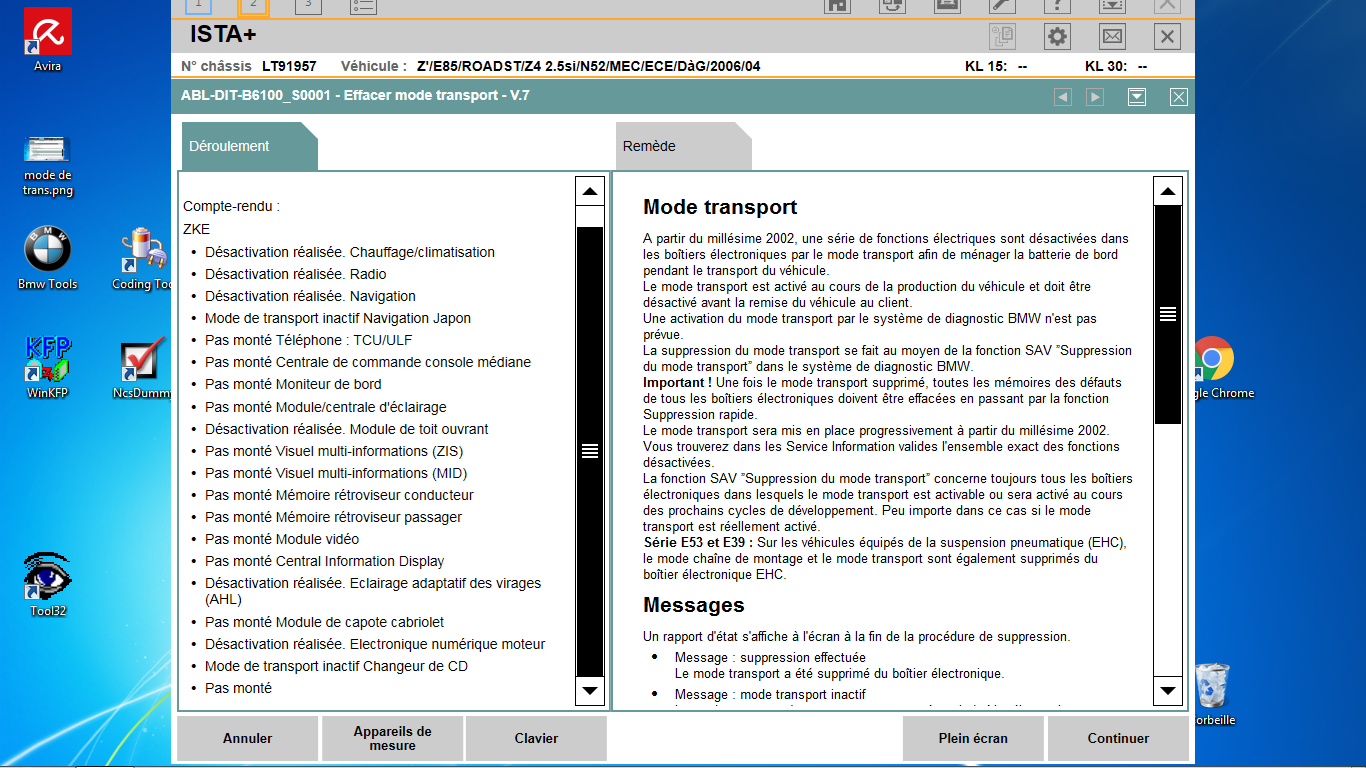Close ISTA+ with the header X button

(x=1167, y=37)
